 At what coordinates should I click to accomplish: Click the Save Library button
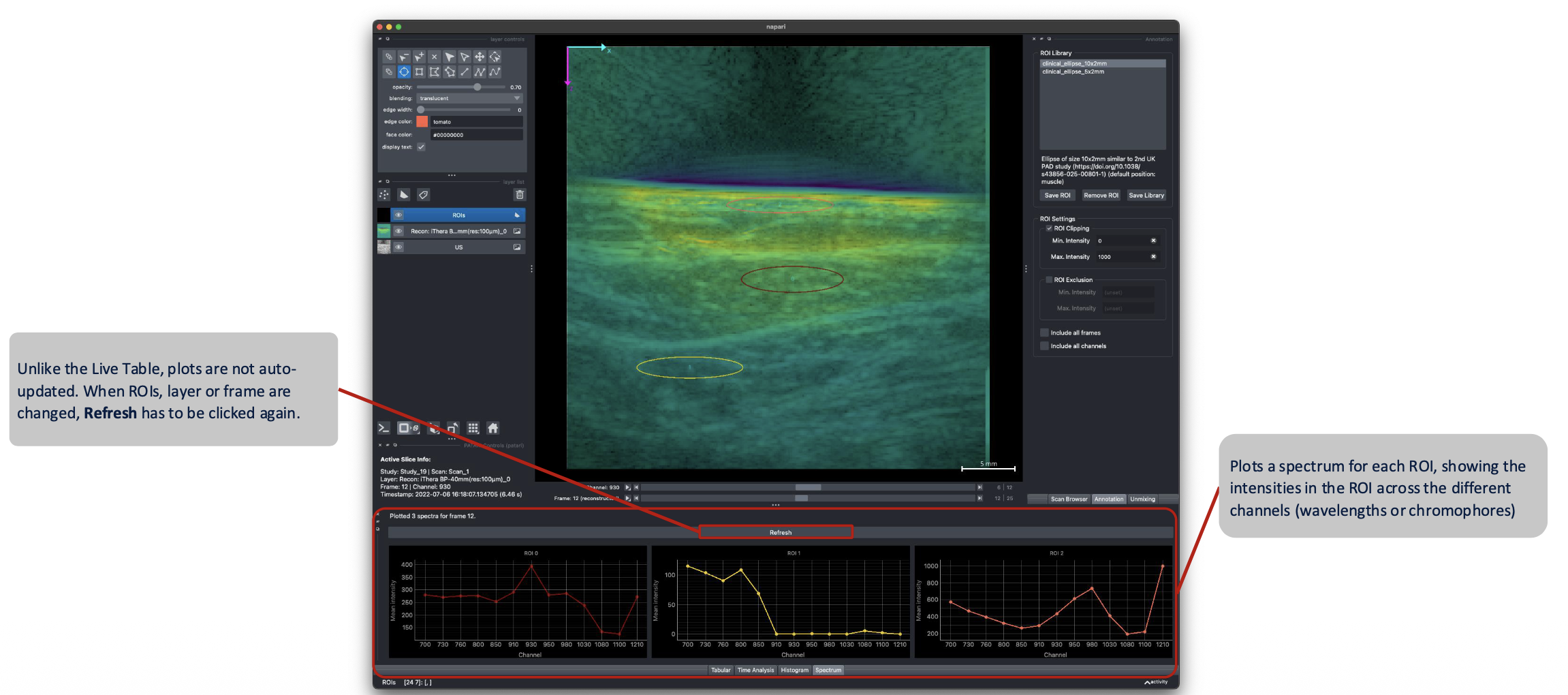click(x=1146, y=196)
